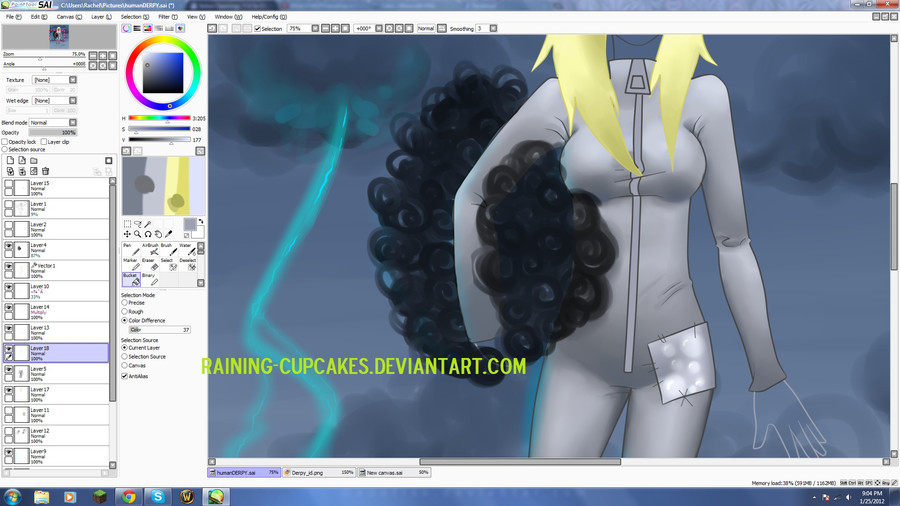The height and width of the screenshot is (506, 900).
Task: Hide Layer 4 using its eye icon
Action: [x=9, y=246]
